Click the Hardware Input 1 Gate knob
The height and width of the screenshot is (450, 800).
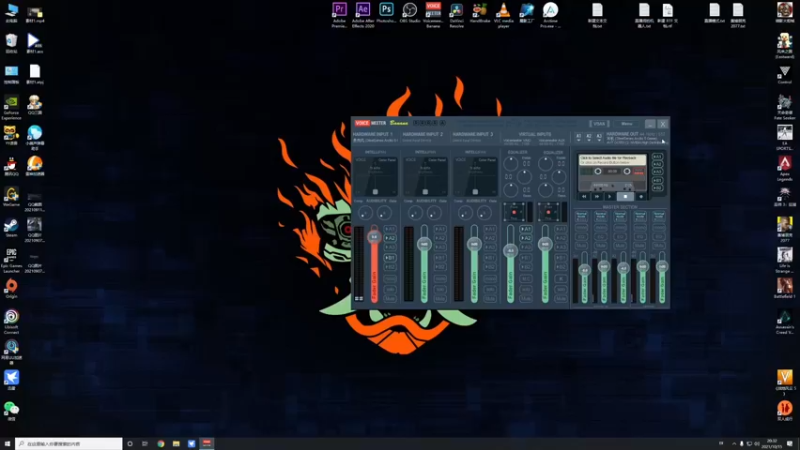tap(384, 213)
